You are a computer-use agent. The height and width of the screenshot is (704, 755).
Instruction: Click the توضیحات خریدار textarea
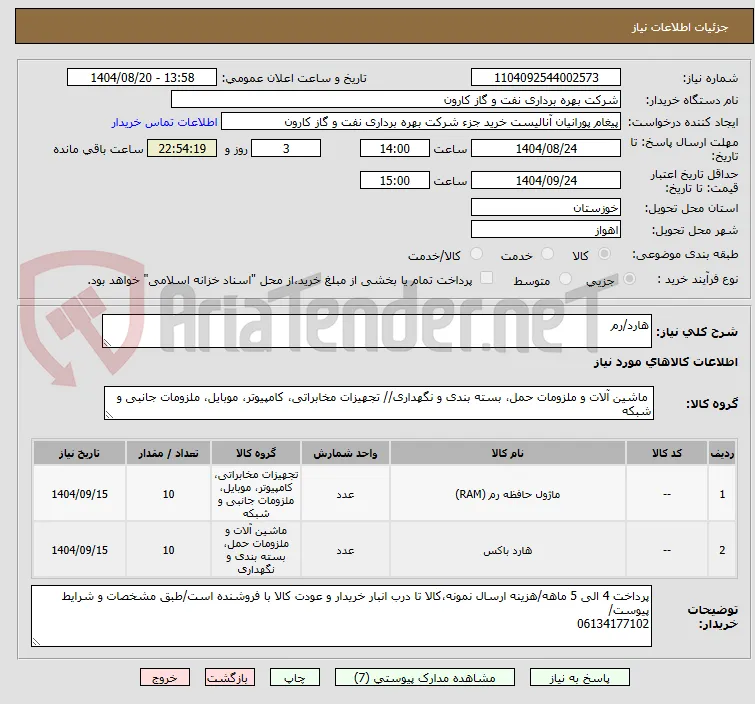[x=341, y=616]
